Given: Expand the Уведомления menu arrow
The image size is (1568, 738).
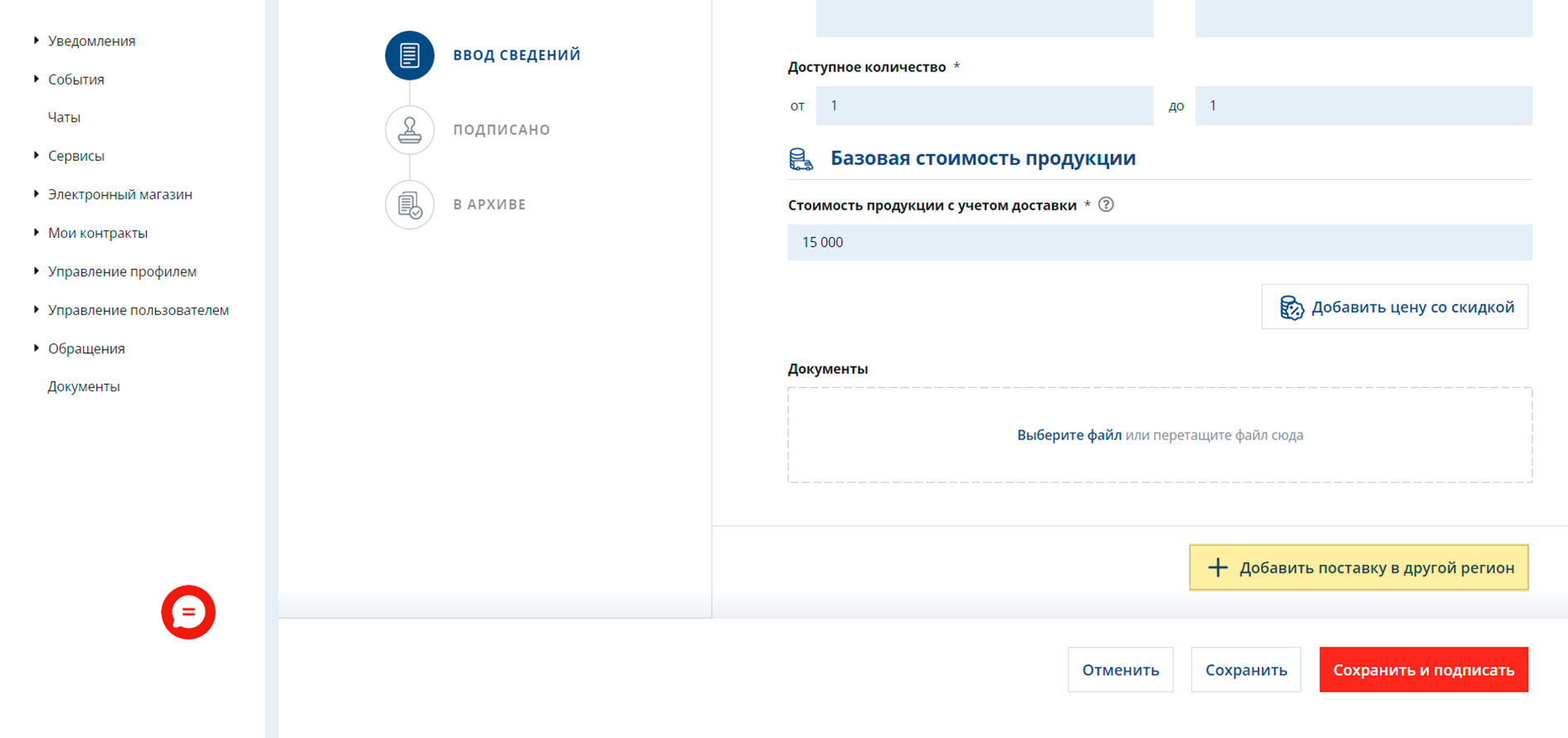Looking at the screenshot, I should (37, 40).
